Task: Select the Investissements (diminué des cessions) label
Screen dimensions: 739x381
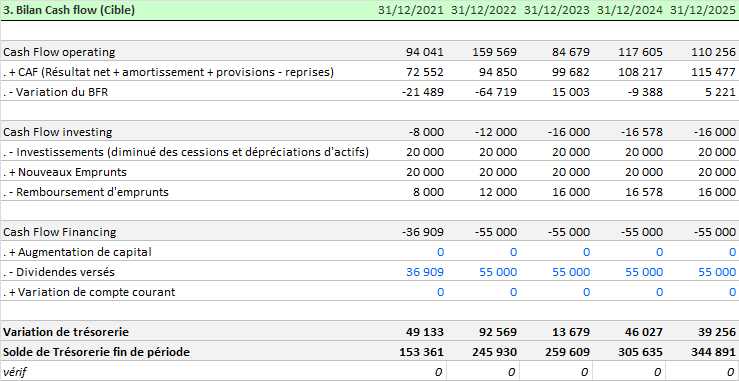Action: tap(186, 152)
